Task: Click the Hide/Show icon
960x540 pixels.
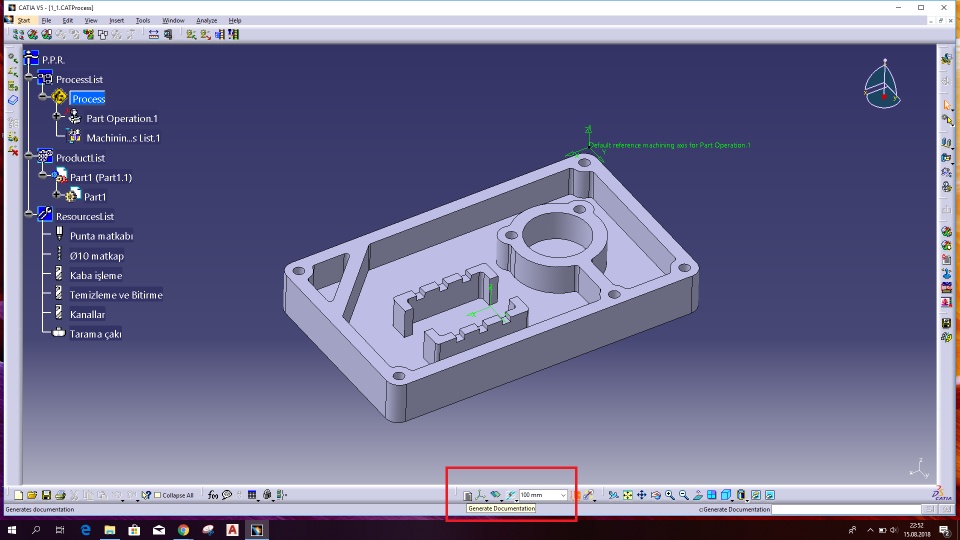Action: click(x=756, y=495)
